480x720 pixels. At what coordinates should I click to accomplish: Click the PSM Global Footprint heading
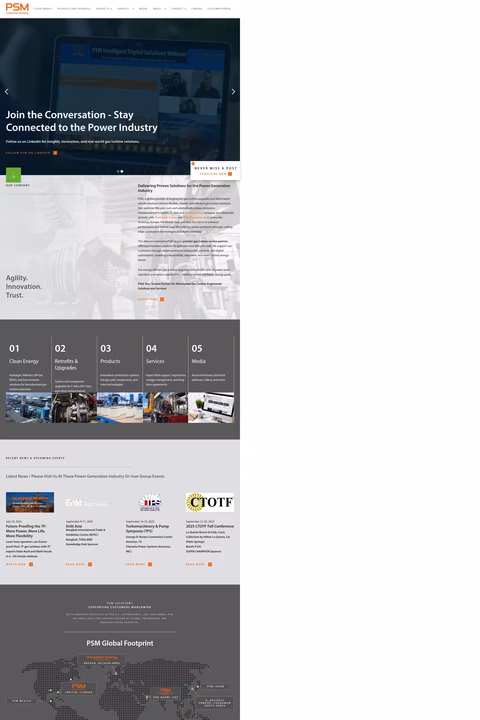(120, 643)
